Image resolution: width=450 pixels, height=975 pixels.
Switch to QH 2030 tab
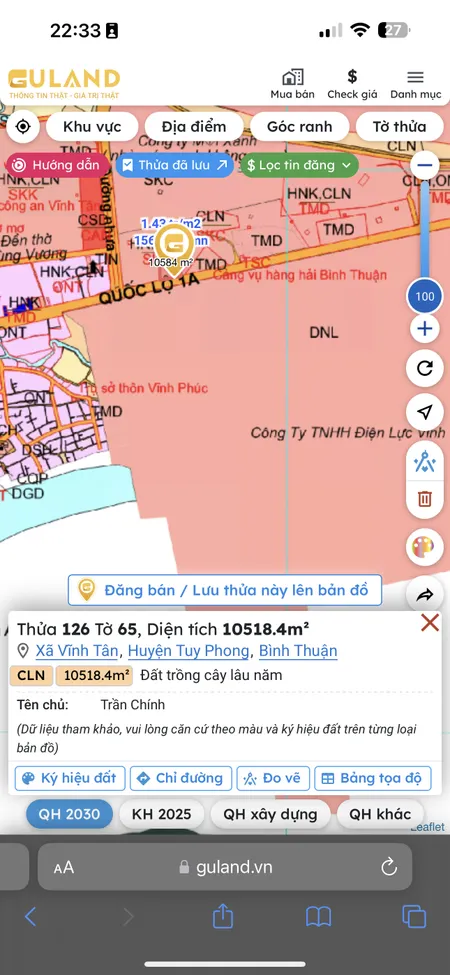click(x=70, y=814)
